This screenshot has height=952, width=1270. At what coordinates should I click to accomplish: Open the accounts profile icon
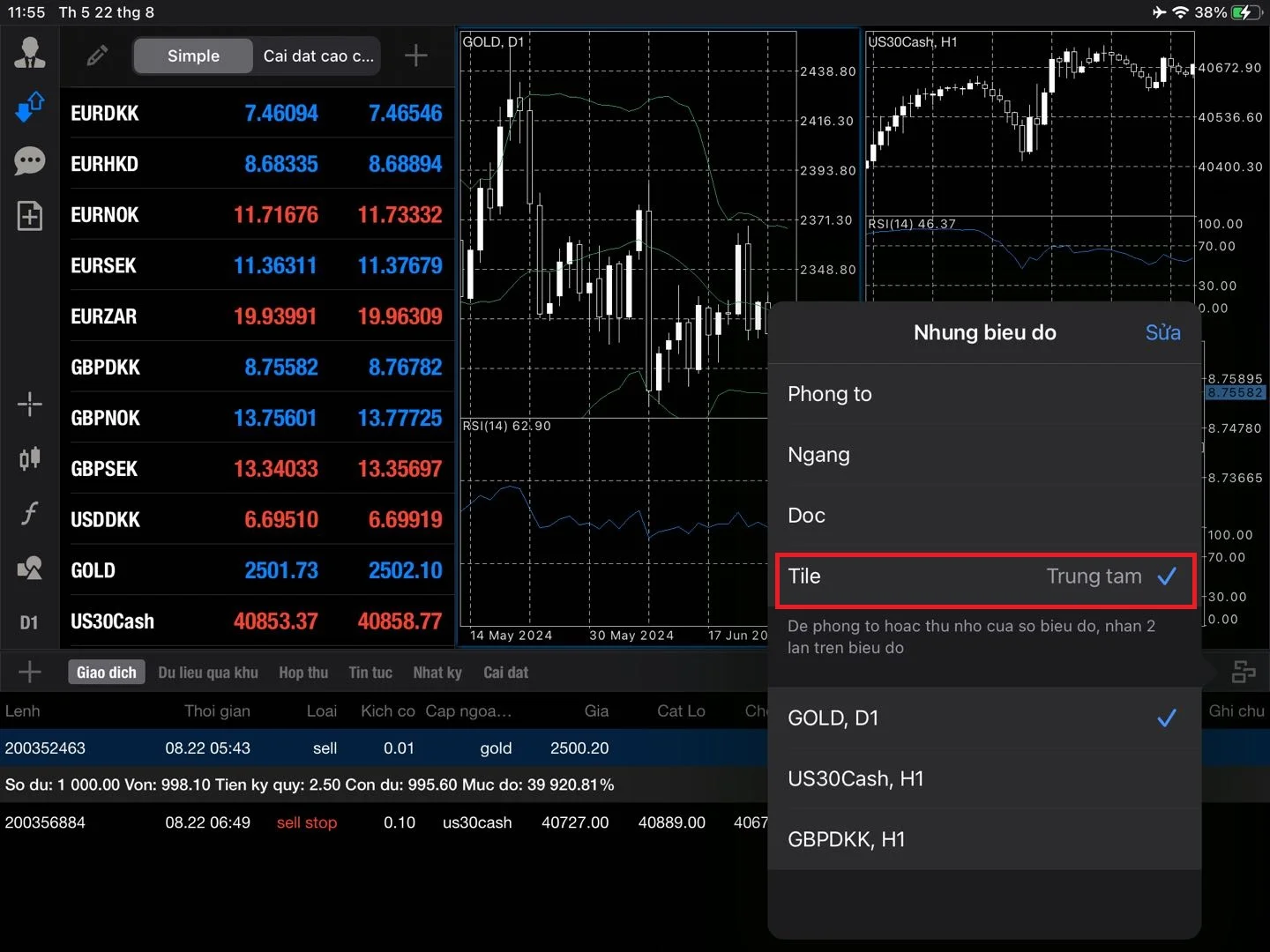(30, 54)
